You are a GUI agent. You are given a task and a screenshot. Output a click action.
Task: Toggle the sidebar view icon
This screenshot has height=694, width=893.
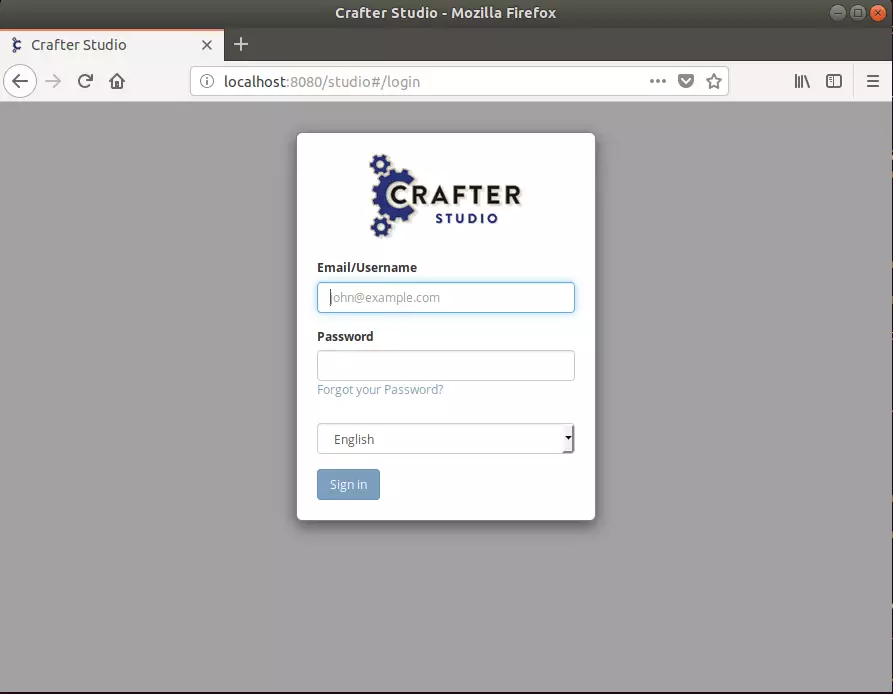(x=834, y=81)
